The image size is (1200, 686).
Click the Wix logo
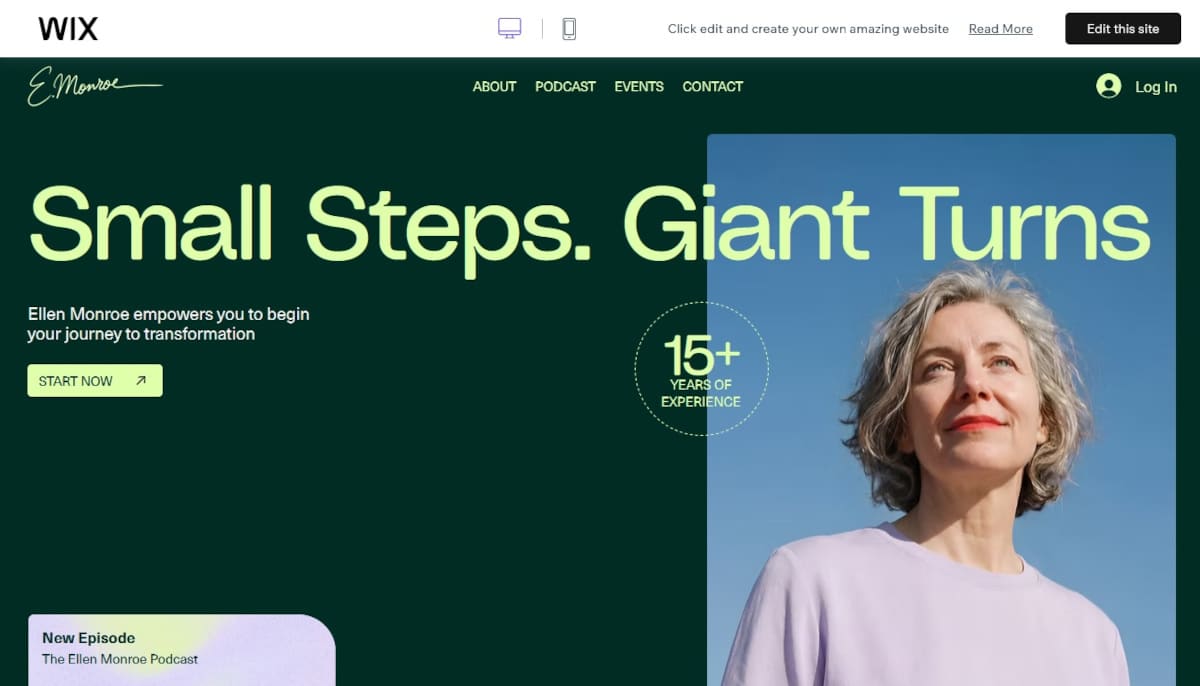[68, 29]
